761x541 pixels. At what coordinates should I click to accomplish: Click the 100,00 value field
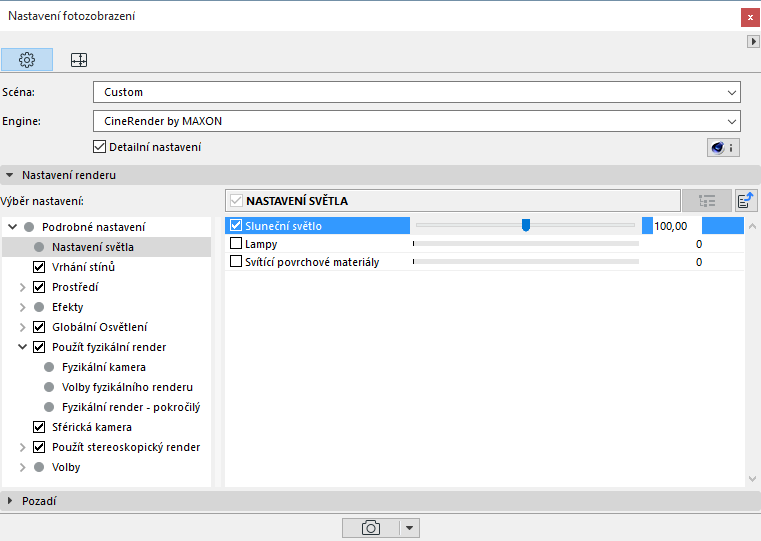tap(677, 226)
